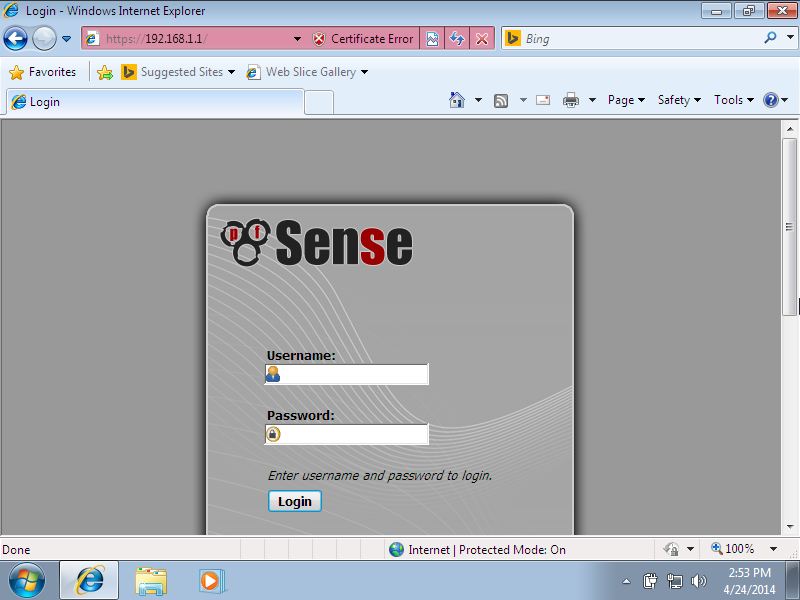Open the network tray icon
Image resolution: width=800 pixels, height=600 pixels.
[674, 581]
